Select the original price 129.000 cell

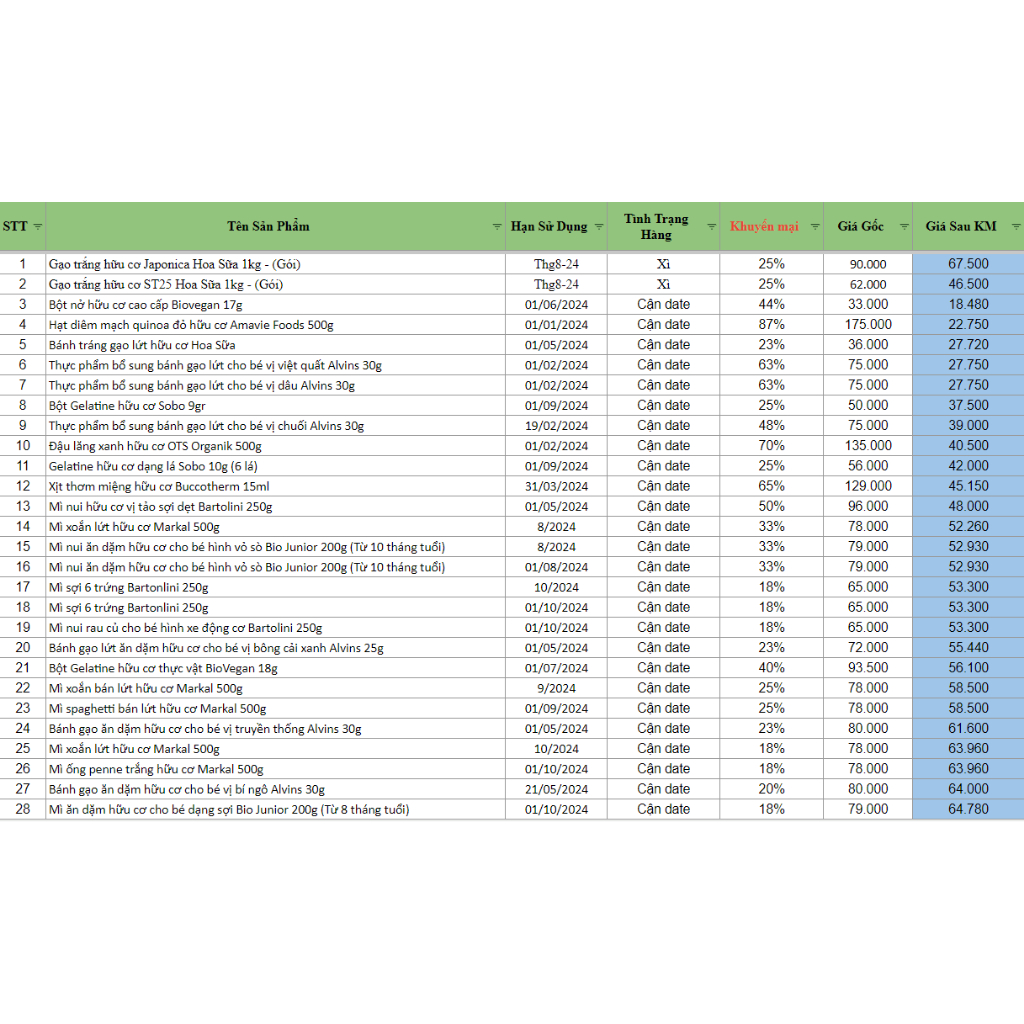coord(868,487)
